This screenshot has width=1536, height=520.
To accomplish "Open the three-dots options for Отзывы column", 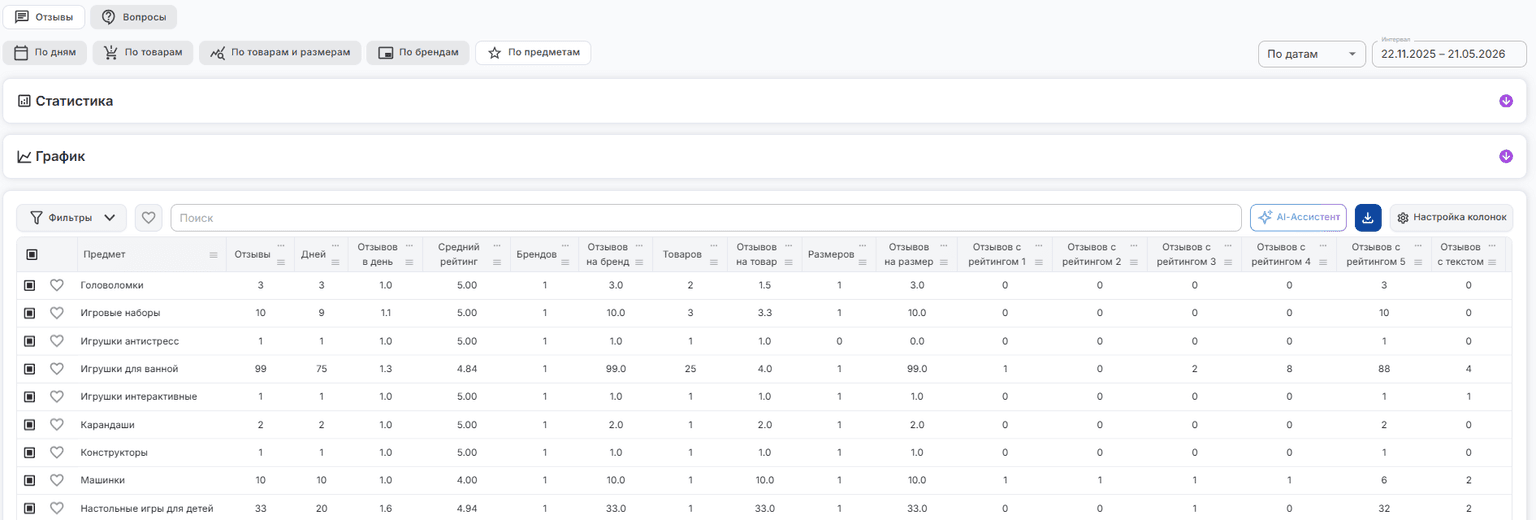I will [x=281, y=246].
